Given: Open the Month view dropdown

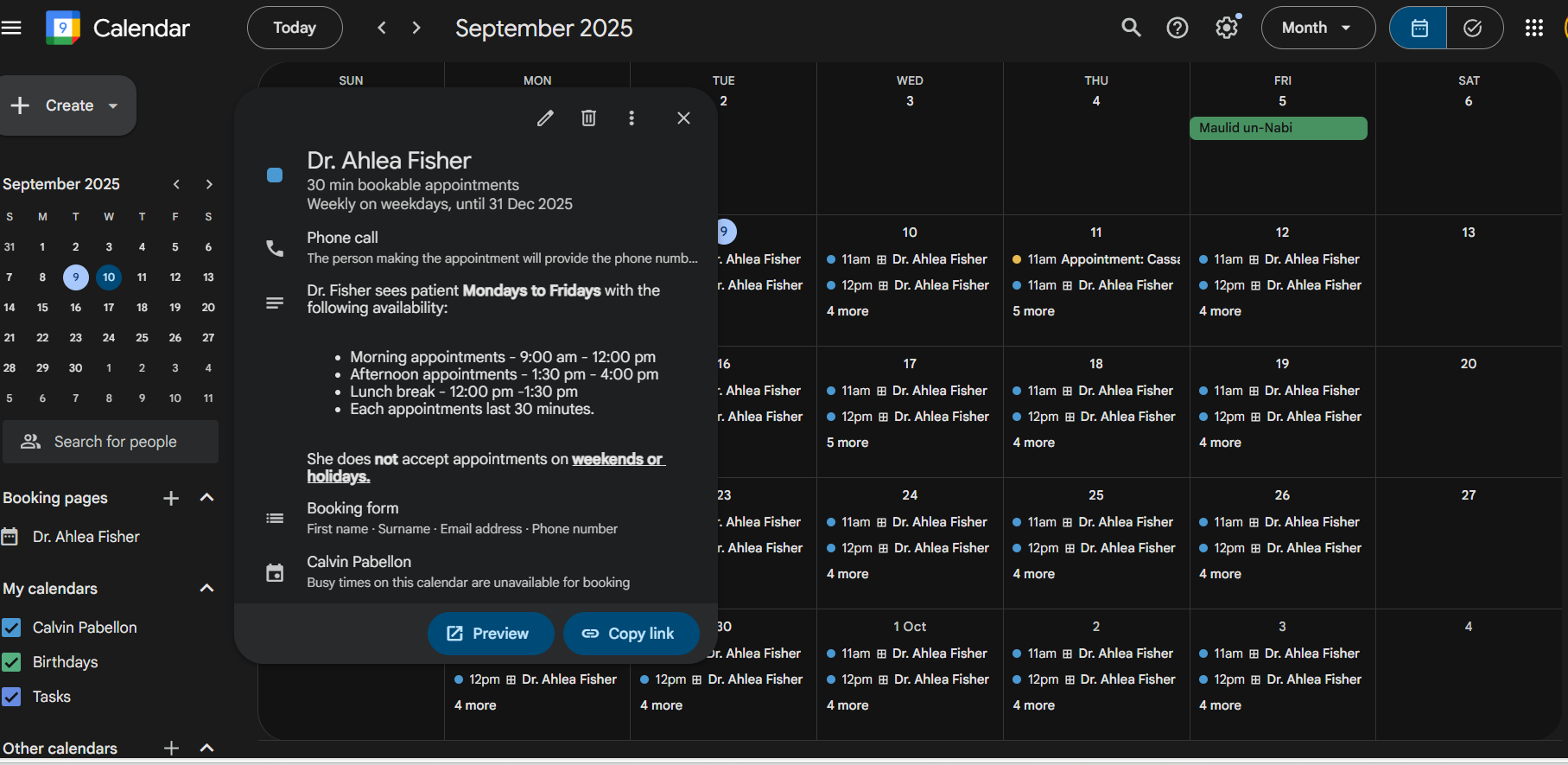Looking at the screenshot, I should (1317, 28).
